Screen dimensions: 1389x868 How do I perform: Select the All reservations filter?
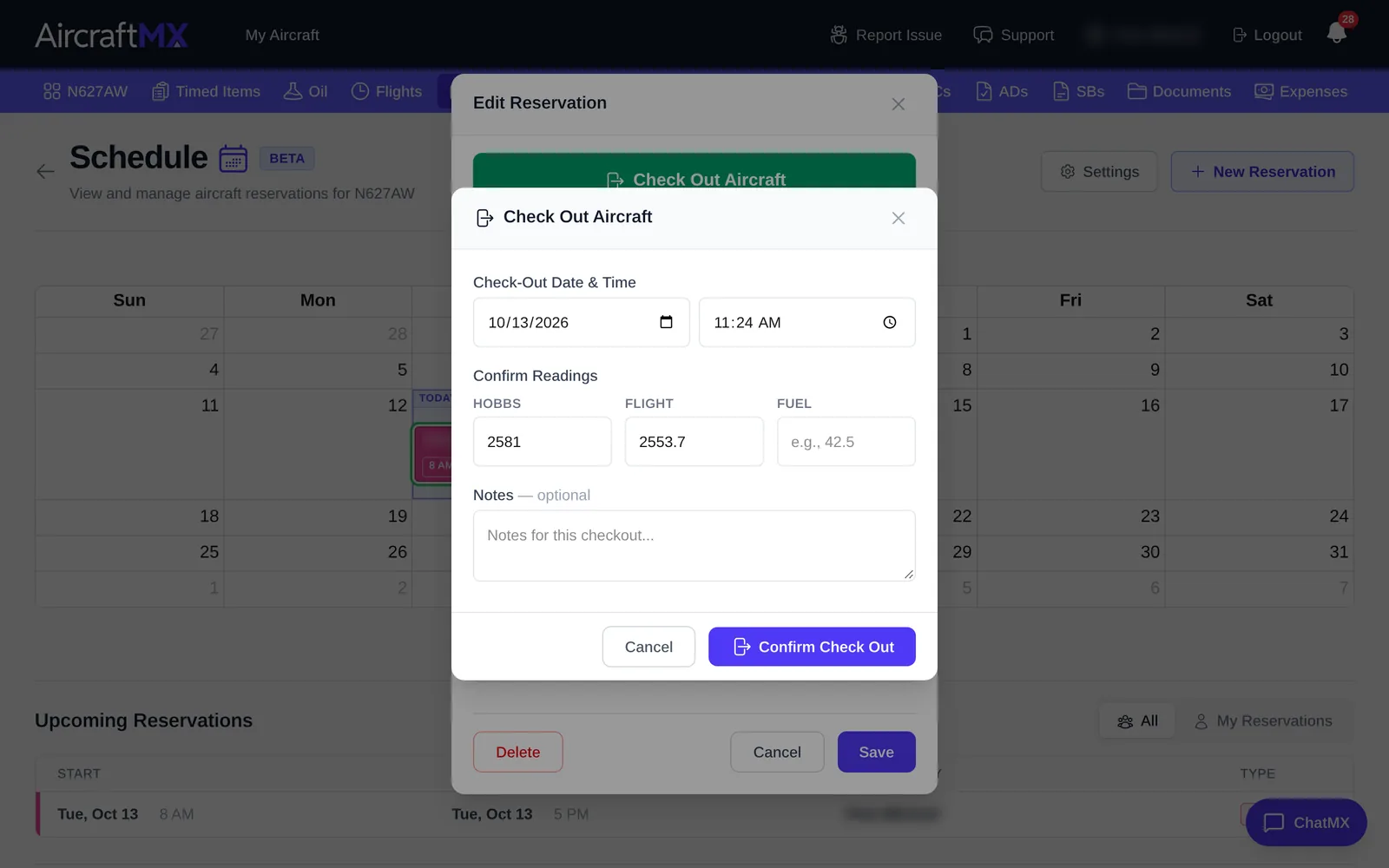(1137, 721)
